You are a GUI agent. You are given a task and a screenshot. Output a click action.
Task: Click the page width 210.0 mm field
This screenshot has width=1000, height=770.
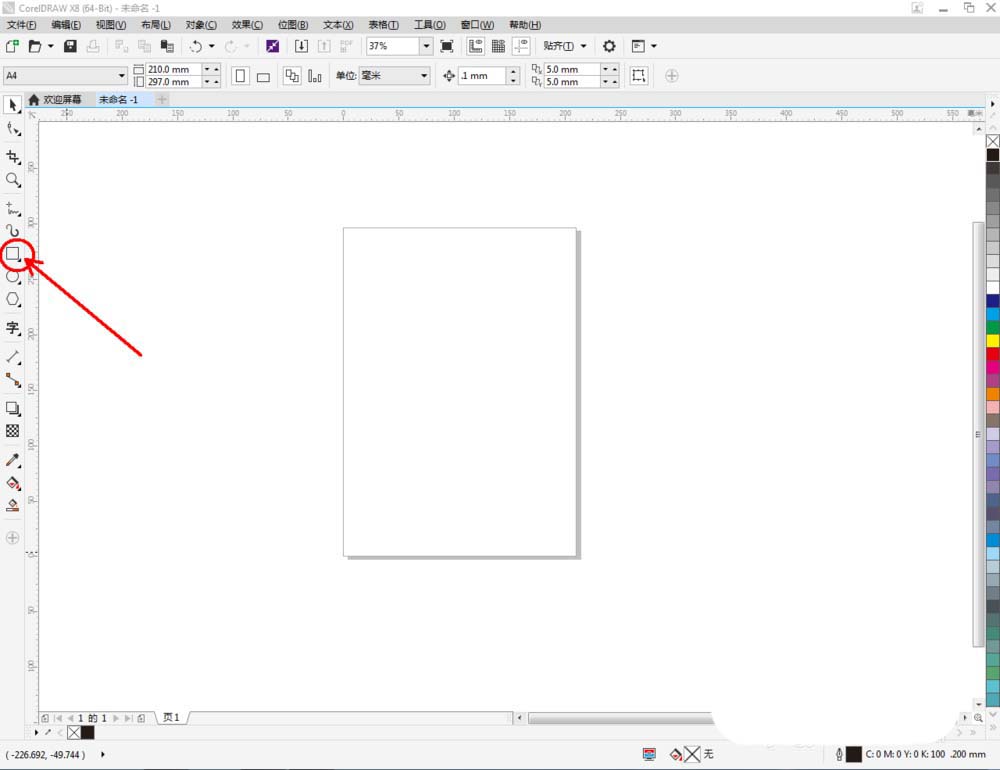(x=174, y=69)
